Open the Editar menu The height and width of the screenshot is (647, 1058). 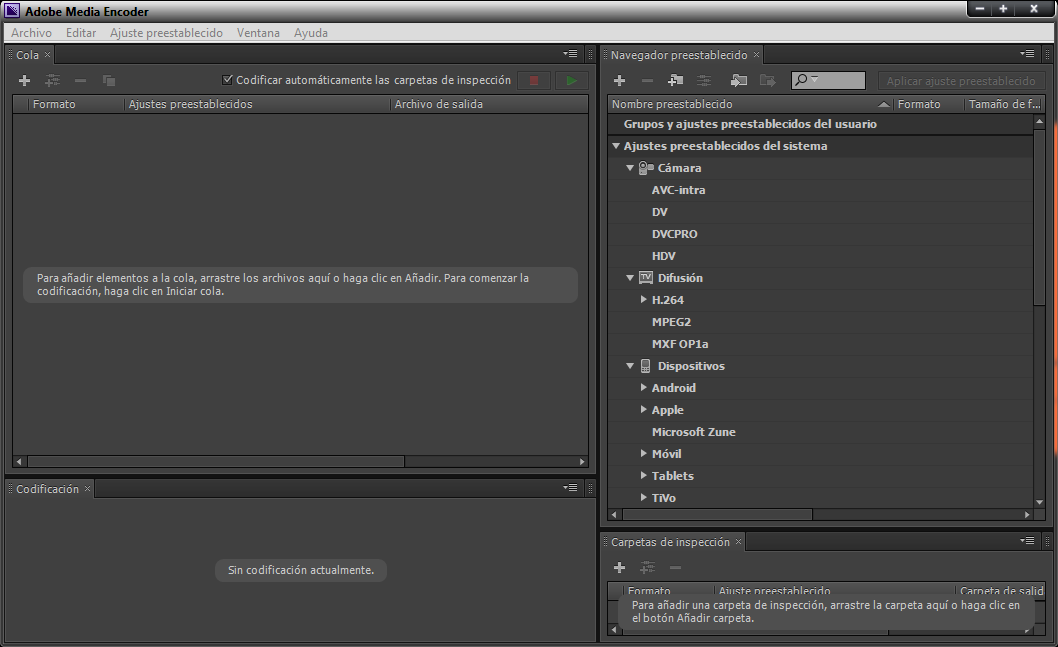click(81, 32)
